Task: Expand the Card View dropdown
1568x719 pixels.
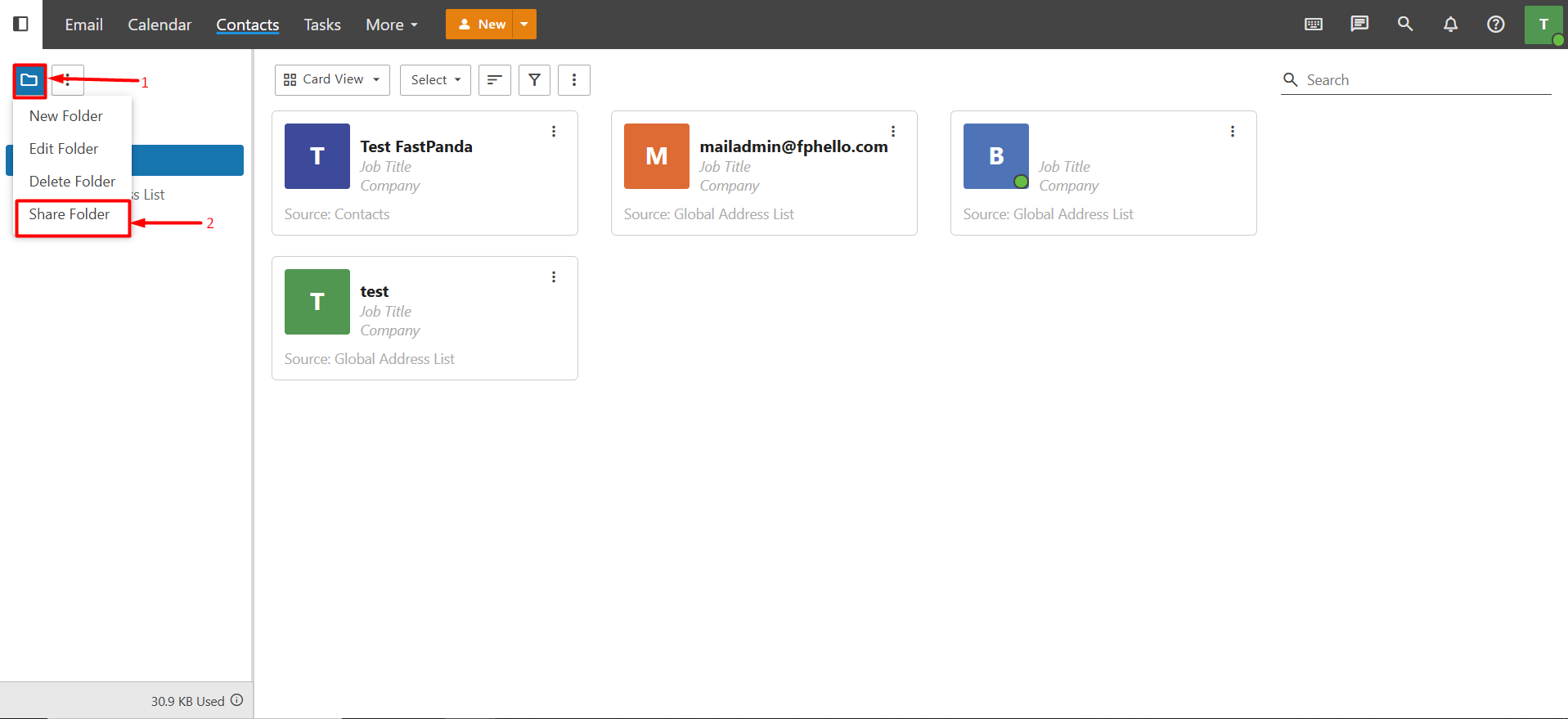Action: (x=332, y=80)
